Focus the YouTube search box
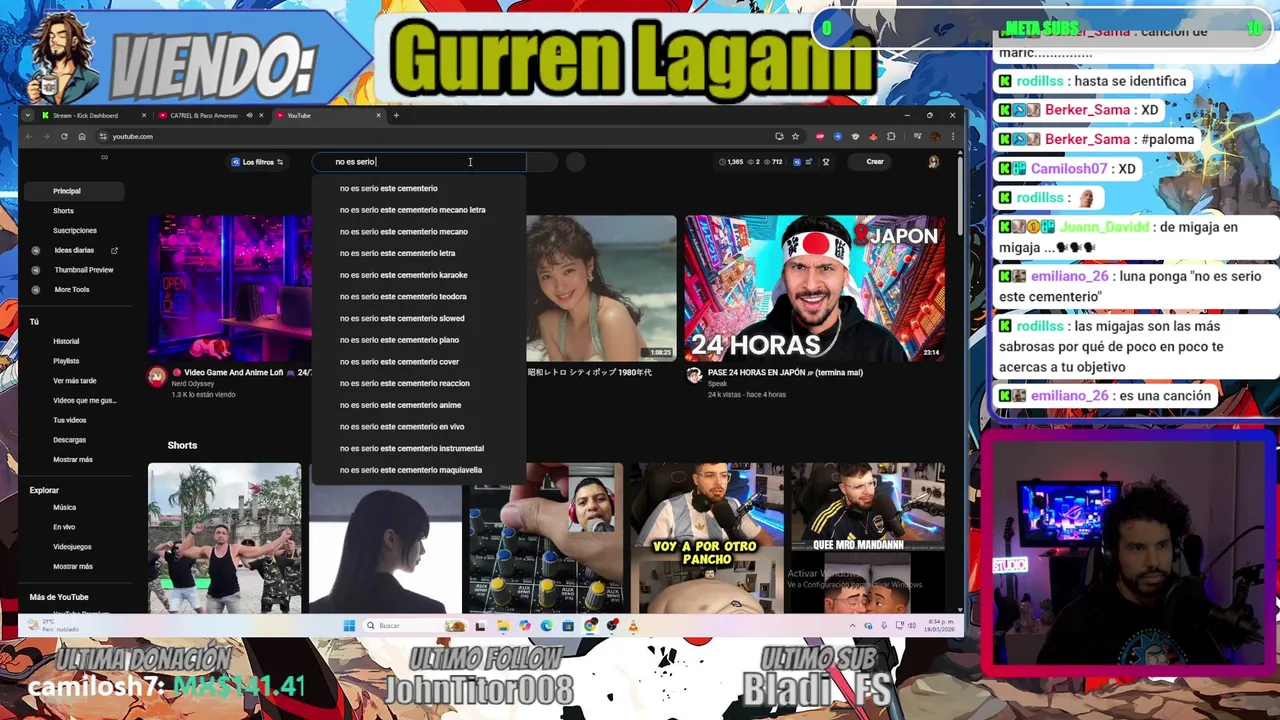This screenshot has width=1280, height=720. (x=420, y=162)
